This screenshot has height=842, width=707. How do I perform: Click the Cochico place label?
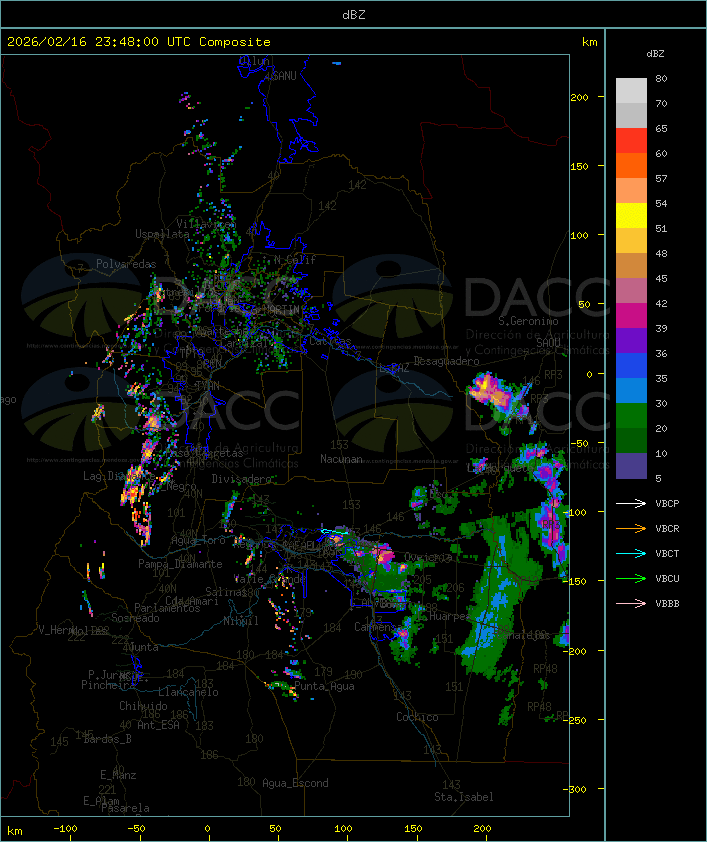[x=417, y=717]
